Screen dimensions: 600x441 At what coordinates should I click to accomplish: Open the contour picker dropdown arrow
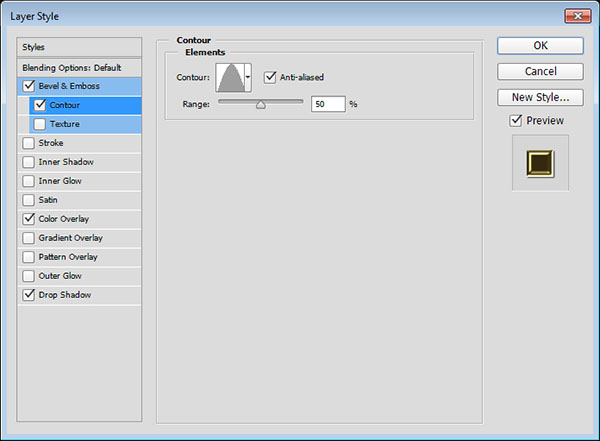248,78
